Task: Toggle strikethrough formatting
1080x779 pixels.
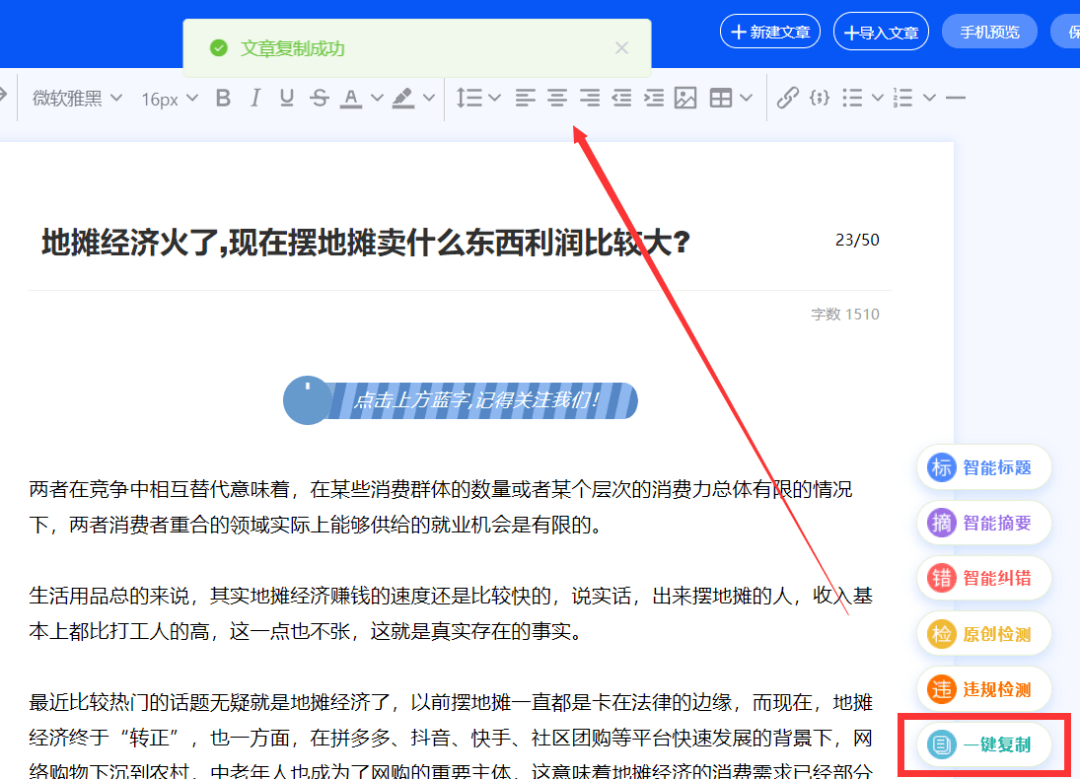Action: click(319, 98)
